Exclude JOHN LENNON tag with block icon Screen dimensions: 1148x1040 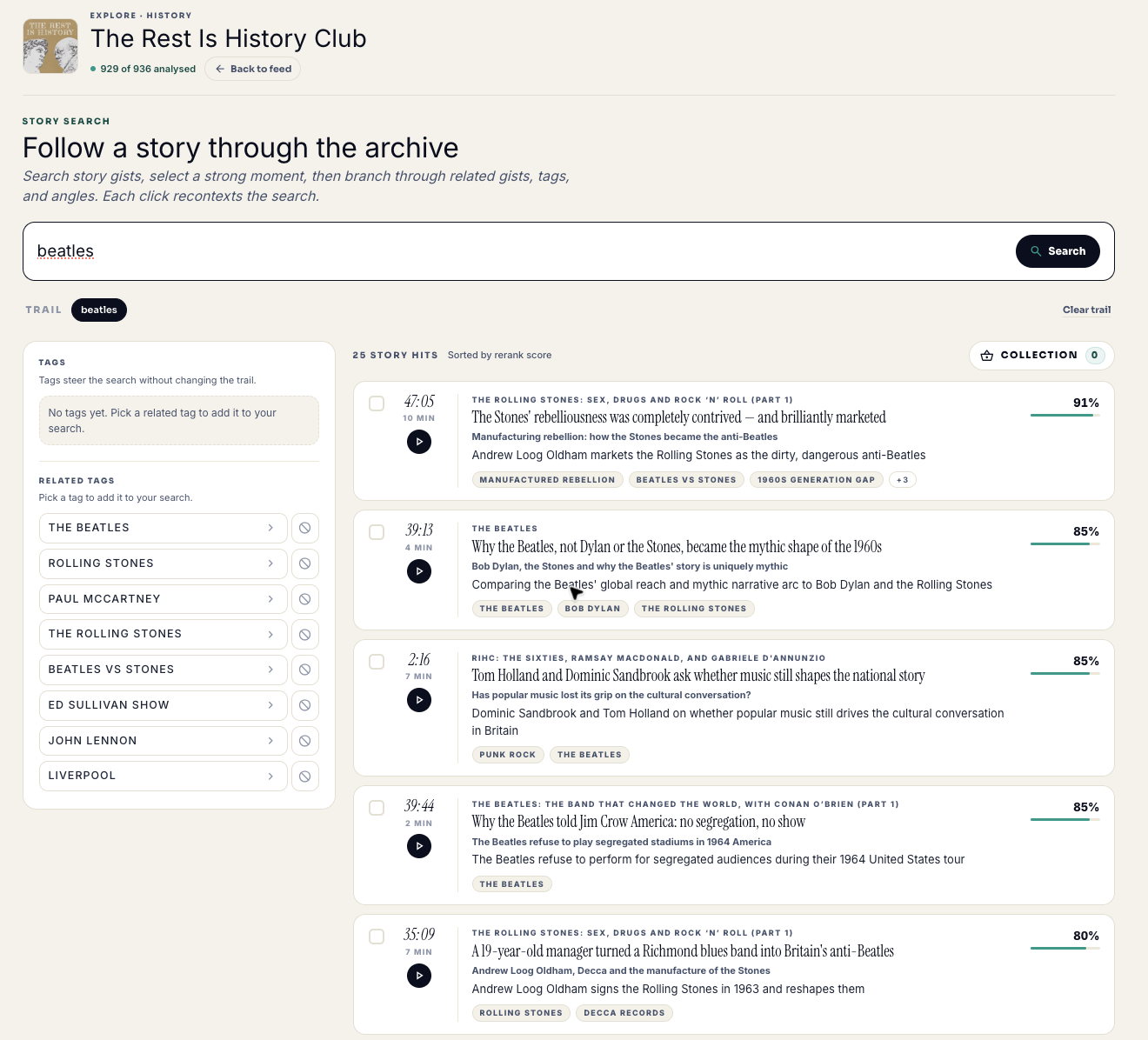pyautogui.click(x=305, y=741)
